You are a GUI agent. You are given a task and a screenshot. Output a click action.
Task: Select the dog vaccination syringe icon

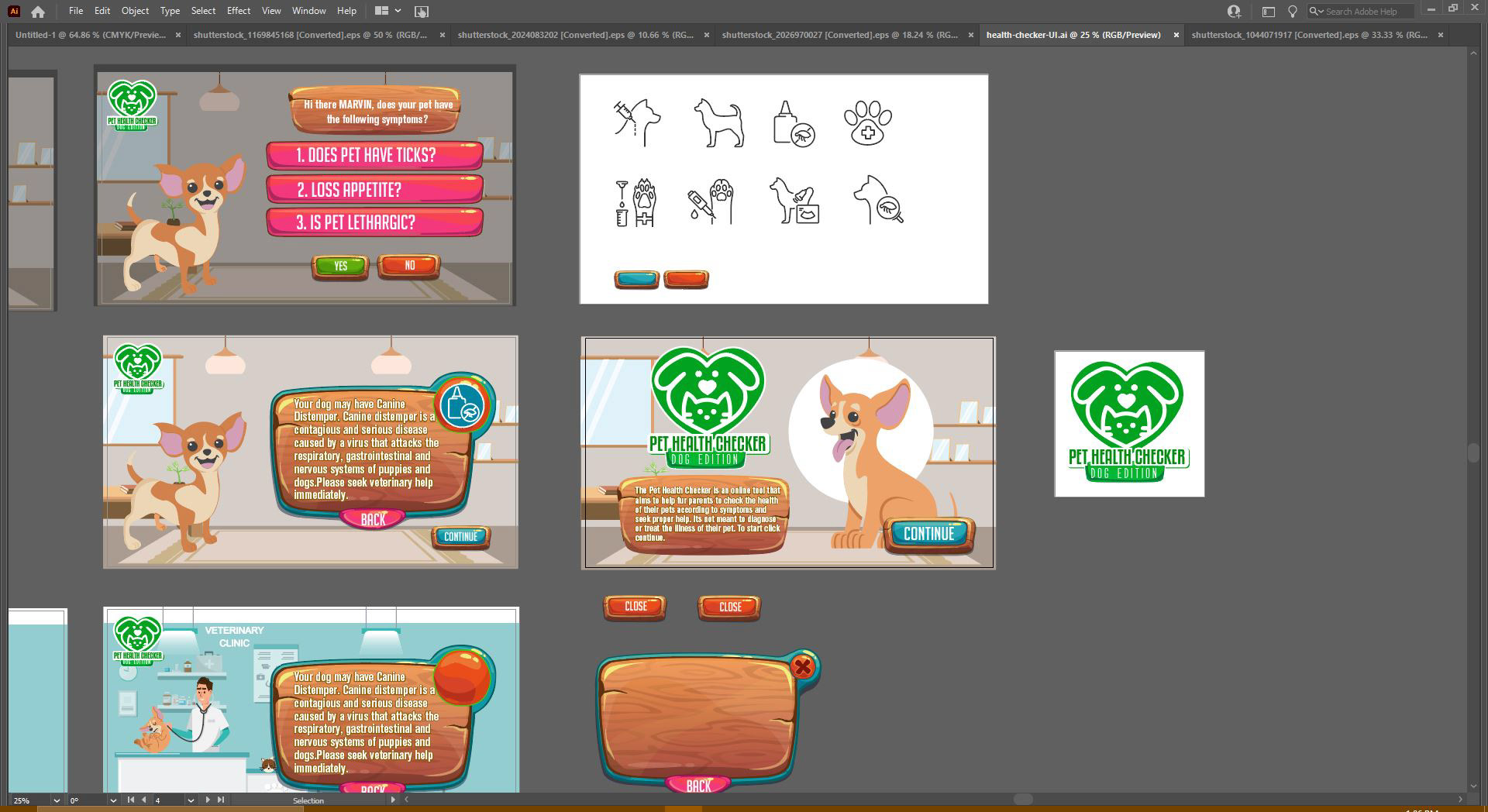[x=638, y=122]
